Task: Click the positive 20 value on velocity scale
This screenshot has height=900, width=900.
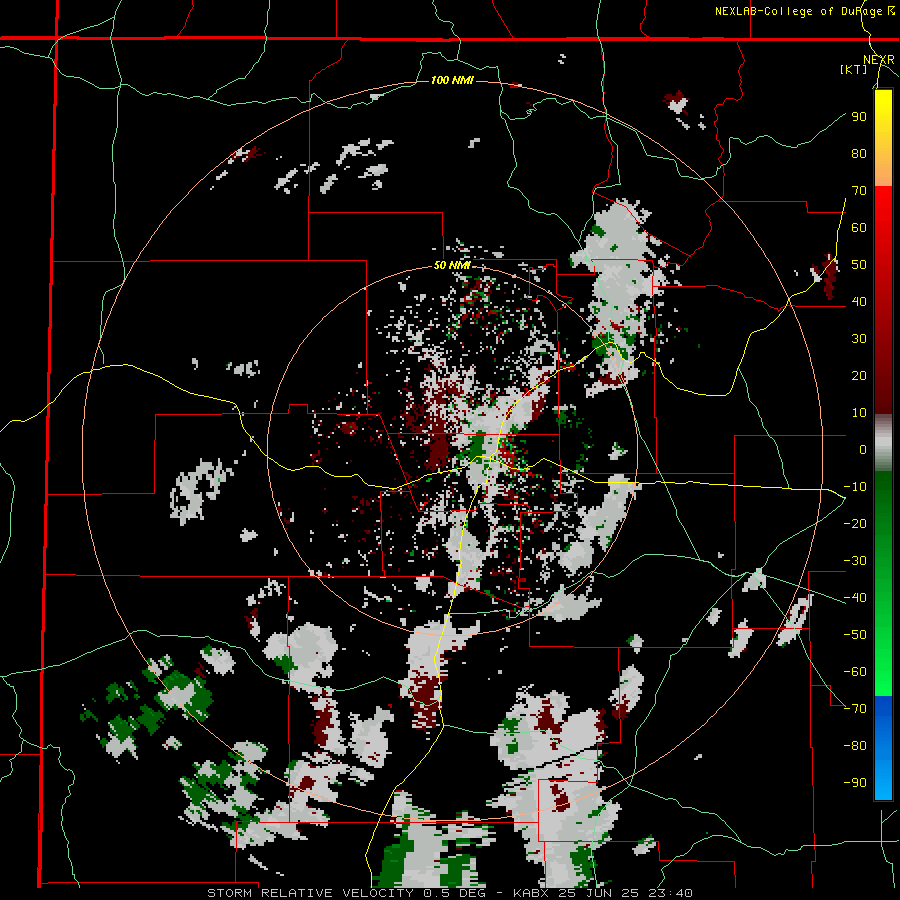Action: [x=859, y=375]
